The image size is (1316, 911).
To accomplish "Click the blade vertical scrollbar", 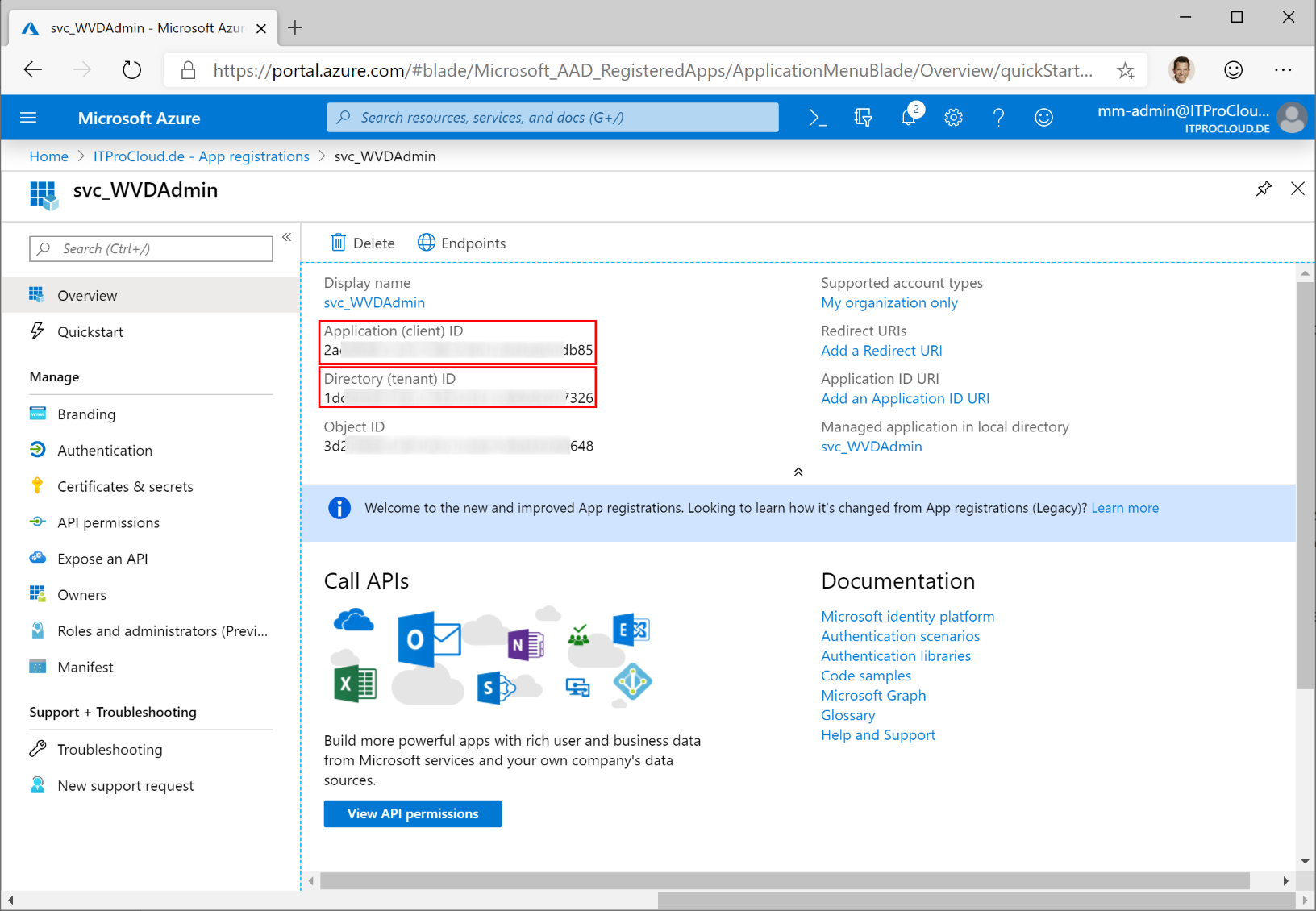I will coord(1305,486).
